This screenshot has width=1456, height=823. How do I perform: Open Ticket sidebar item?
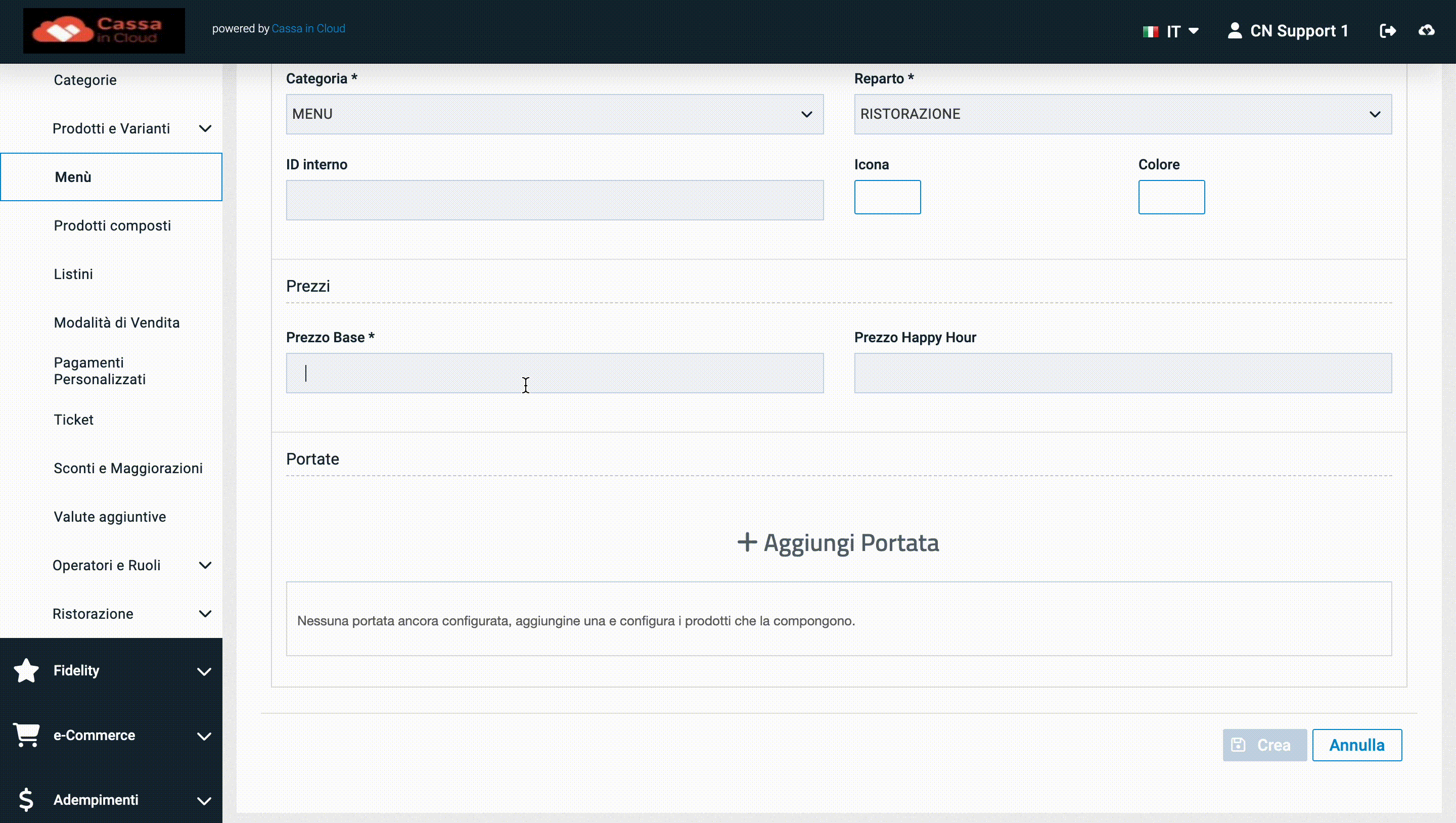(73, 420)
